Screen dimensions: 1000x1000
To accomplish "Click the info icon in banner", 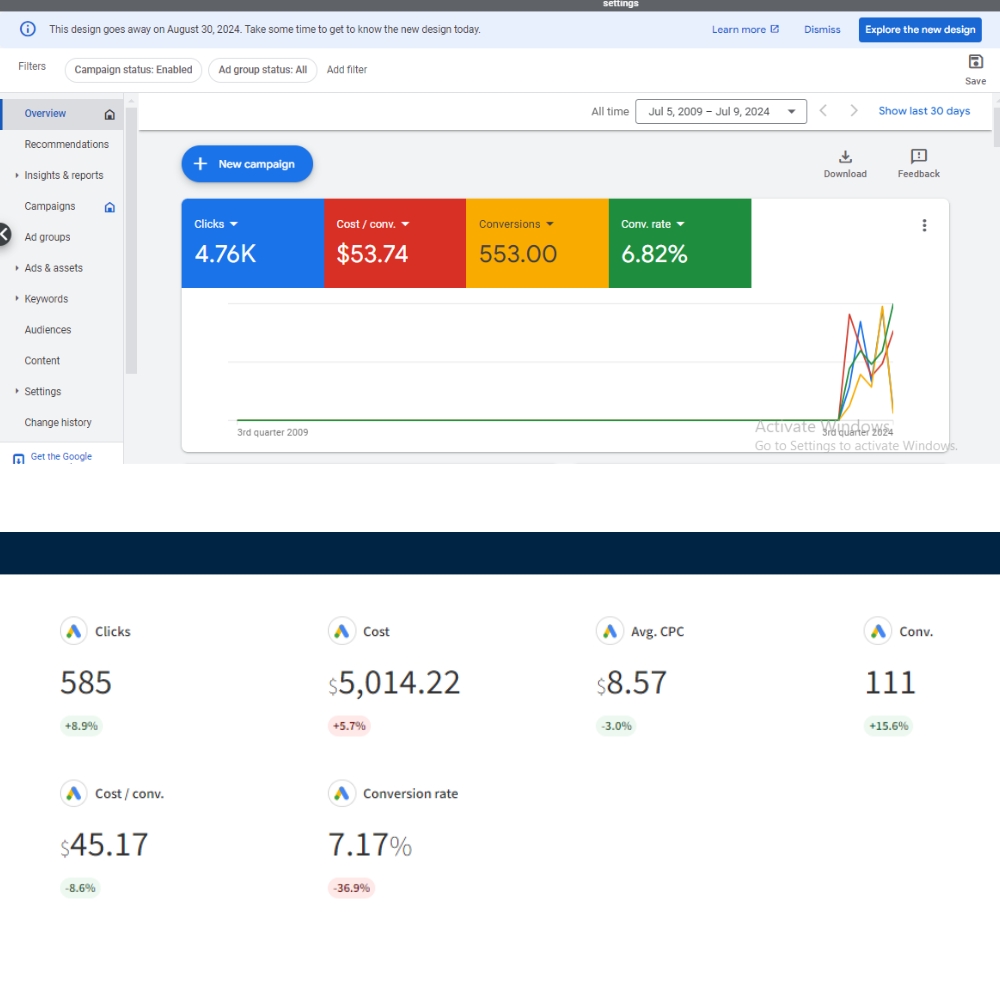I will click(28, 29).
